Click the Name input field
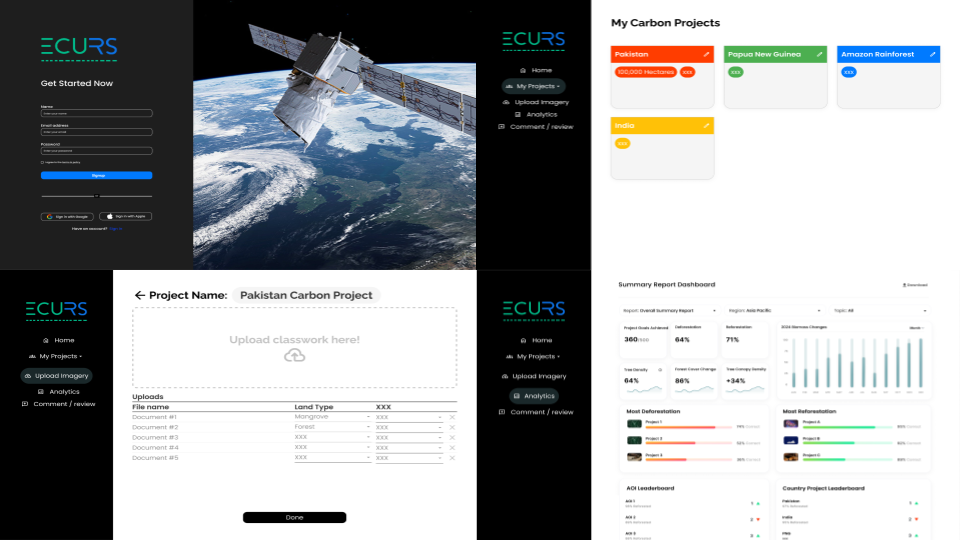The width and height of the screenshot is (960, 540). pyautogui.click(x=97, y=113)
